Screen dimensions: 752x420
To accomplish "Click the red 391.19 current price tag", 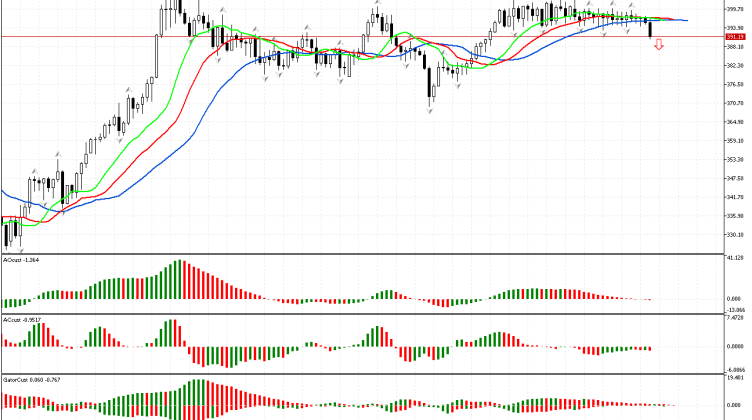I will (735, 37).
